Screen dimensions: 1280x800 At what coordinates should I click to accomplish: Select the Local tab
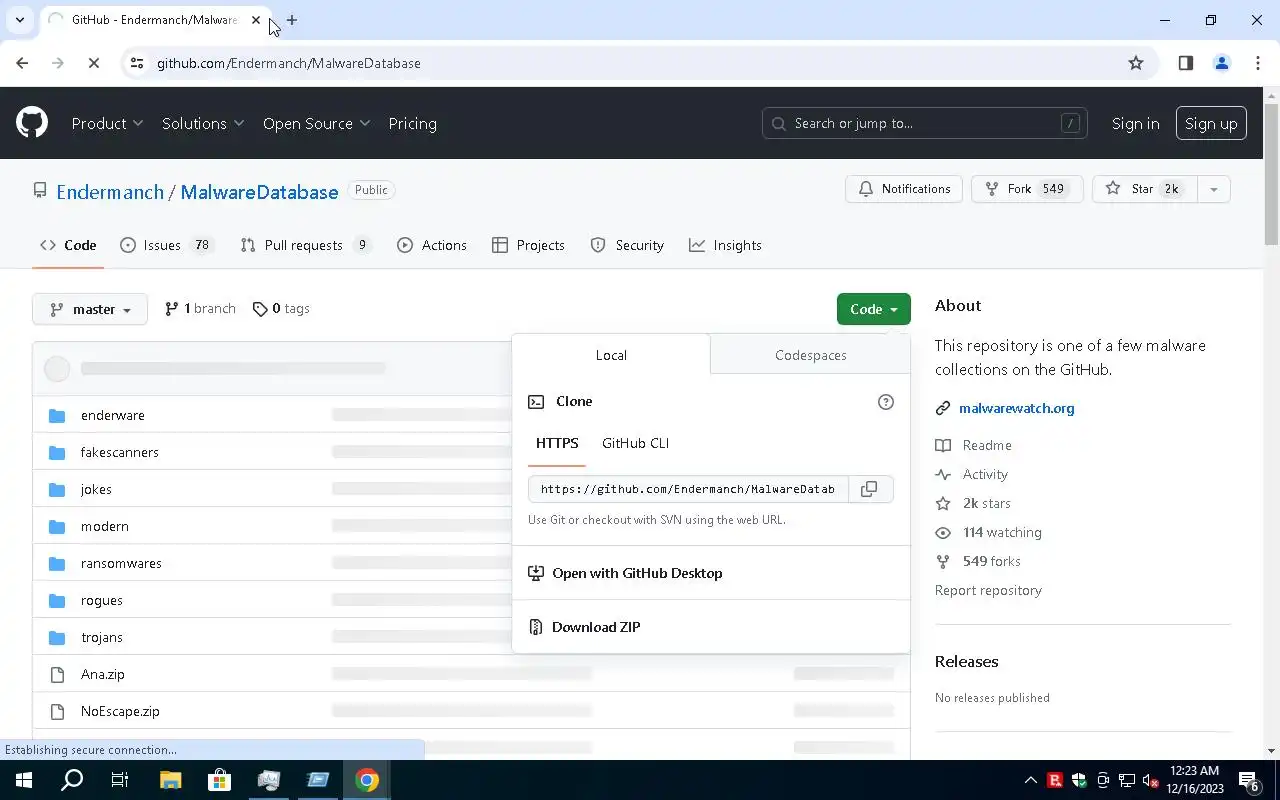click(x=611, y=355)
